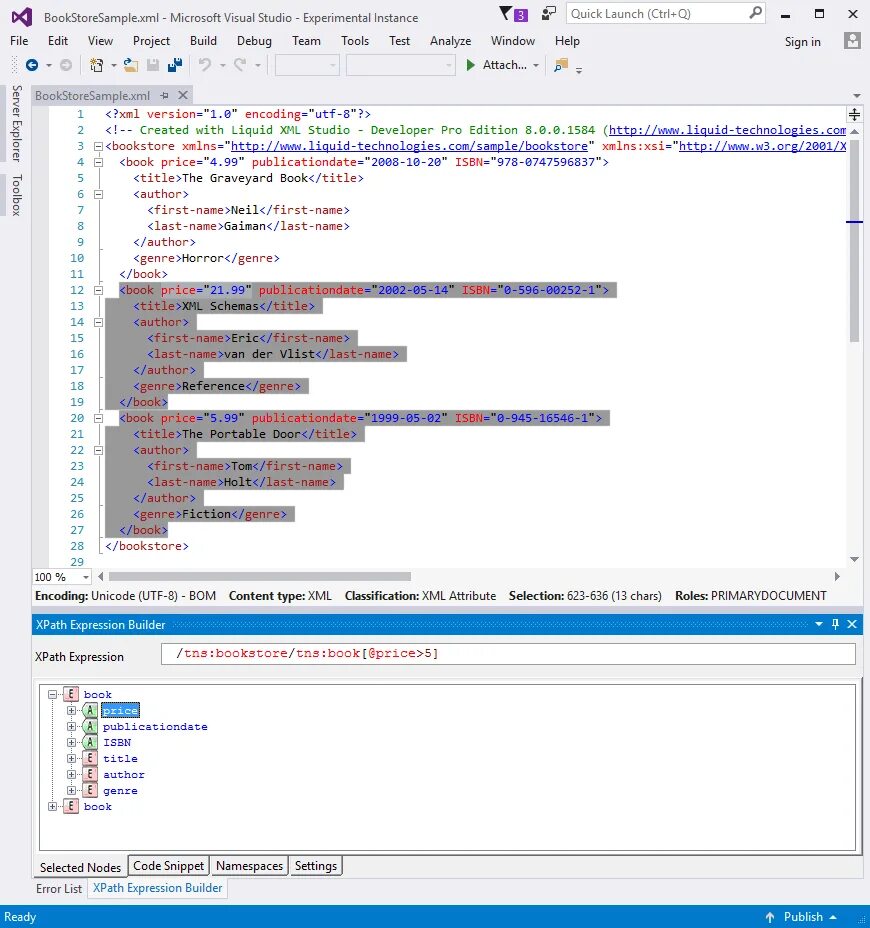The image size is (870, 928).
Task: Close the XPath Expression Builder panel
Action: coord(852,624)
